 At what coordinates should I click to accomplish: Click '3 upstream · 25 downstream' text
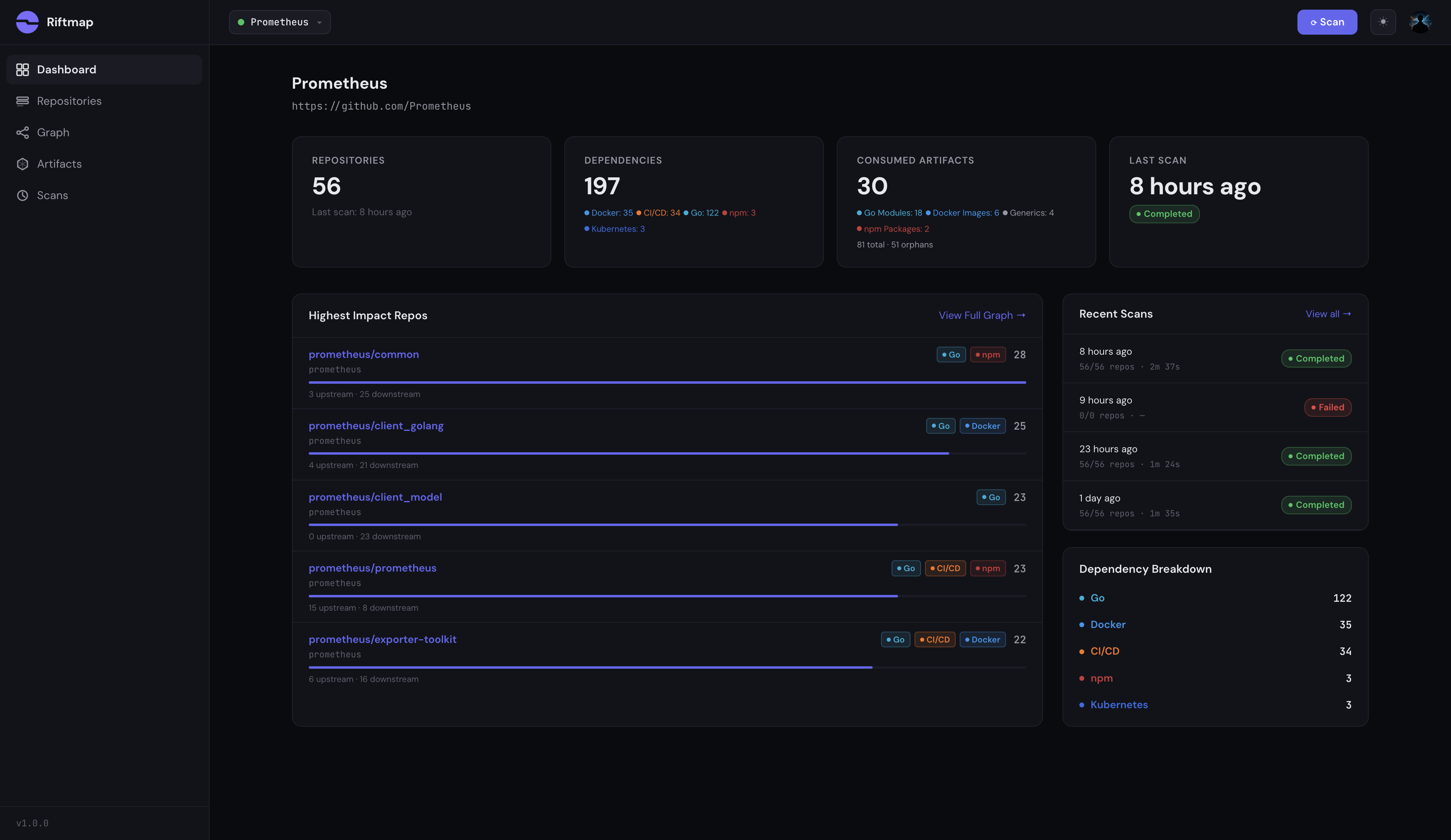coord(364,394)
